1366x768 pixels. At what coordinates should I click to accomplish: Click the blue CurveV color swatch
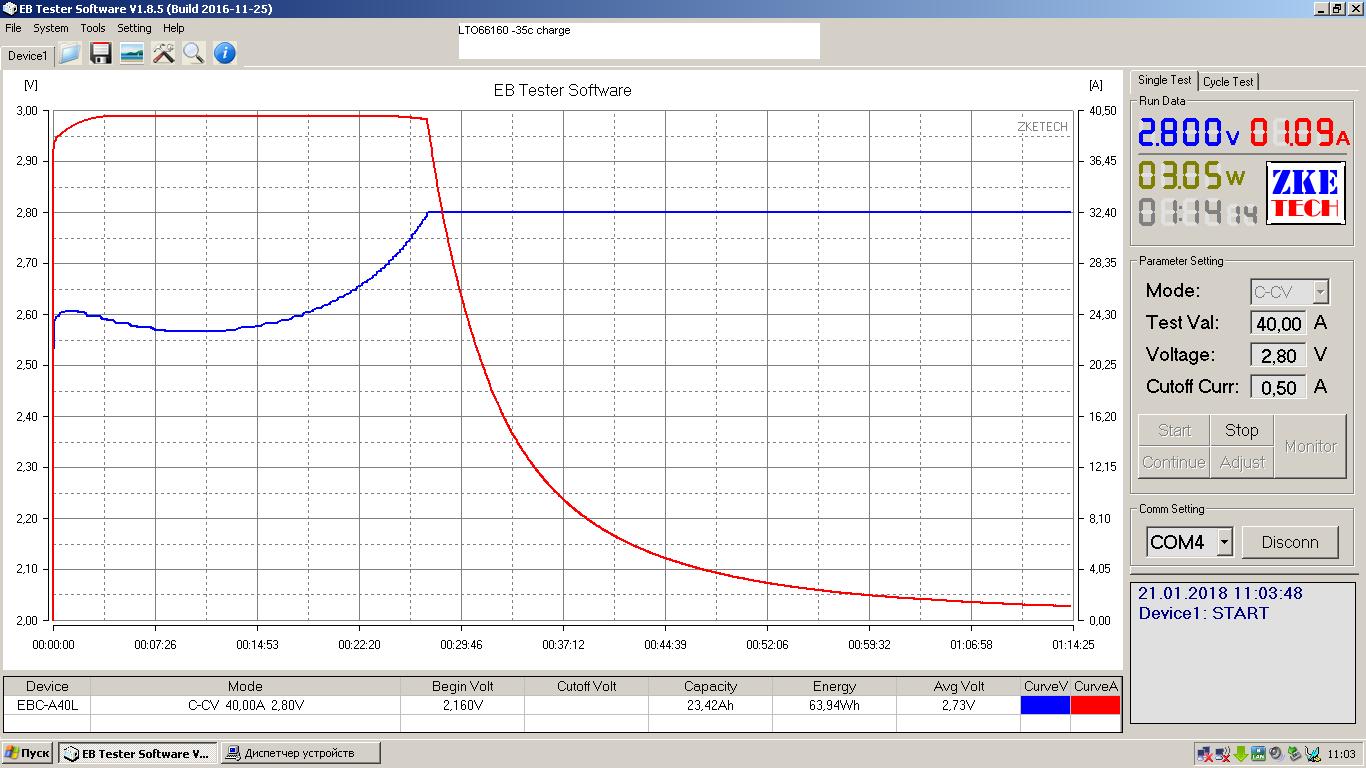(x=1045, y=705)
